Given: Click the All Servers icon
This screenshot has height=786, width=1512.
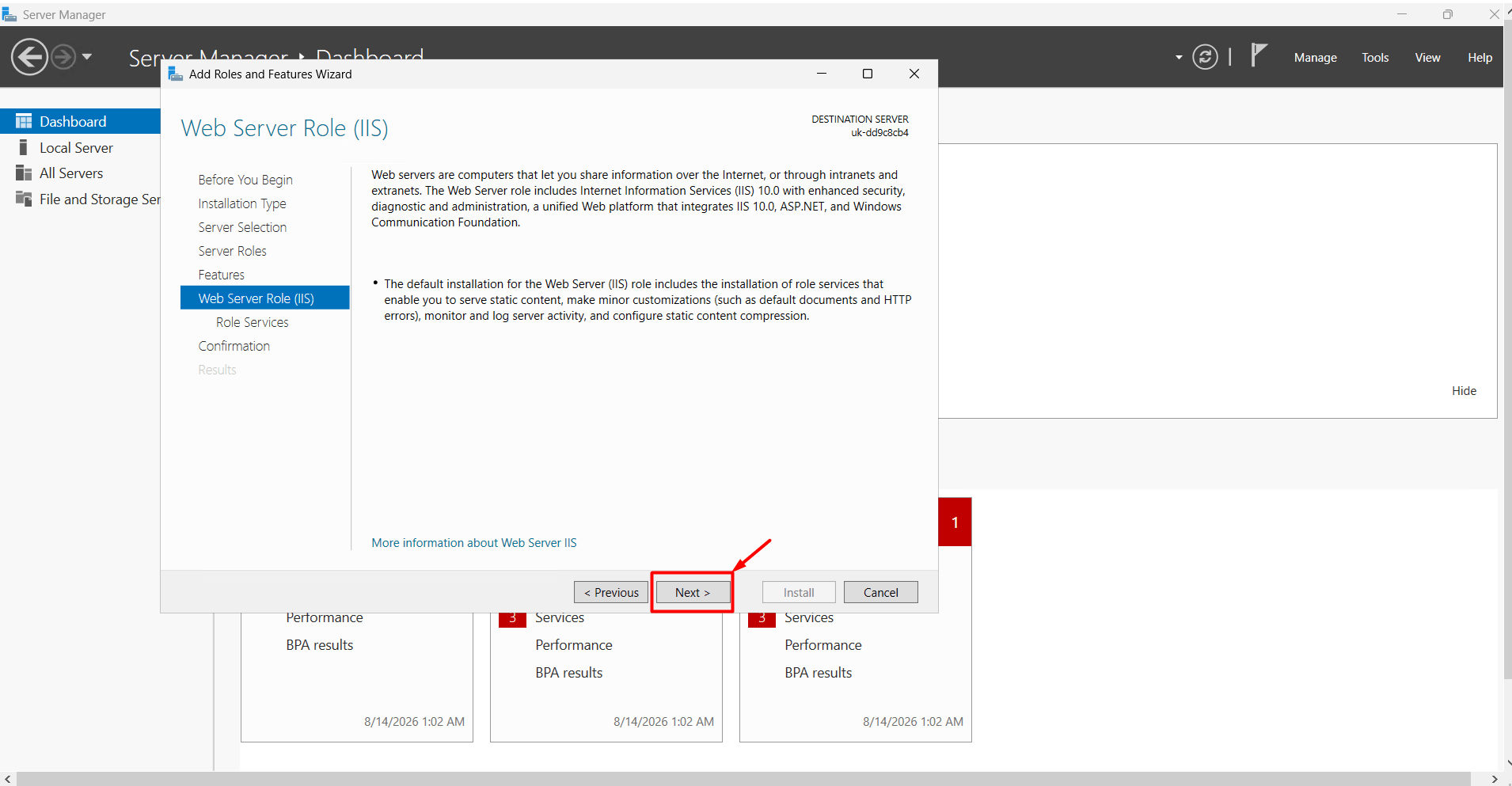Looking at the screenshot, I should point(24,173).
